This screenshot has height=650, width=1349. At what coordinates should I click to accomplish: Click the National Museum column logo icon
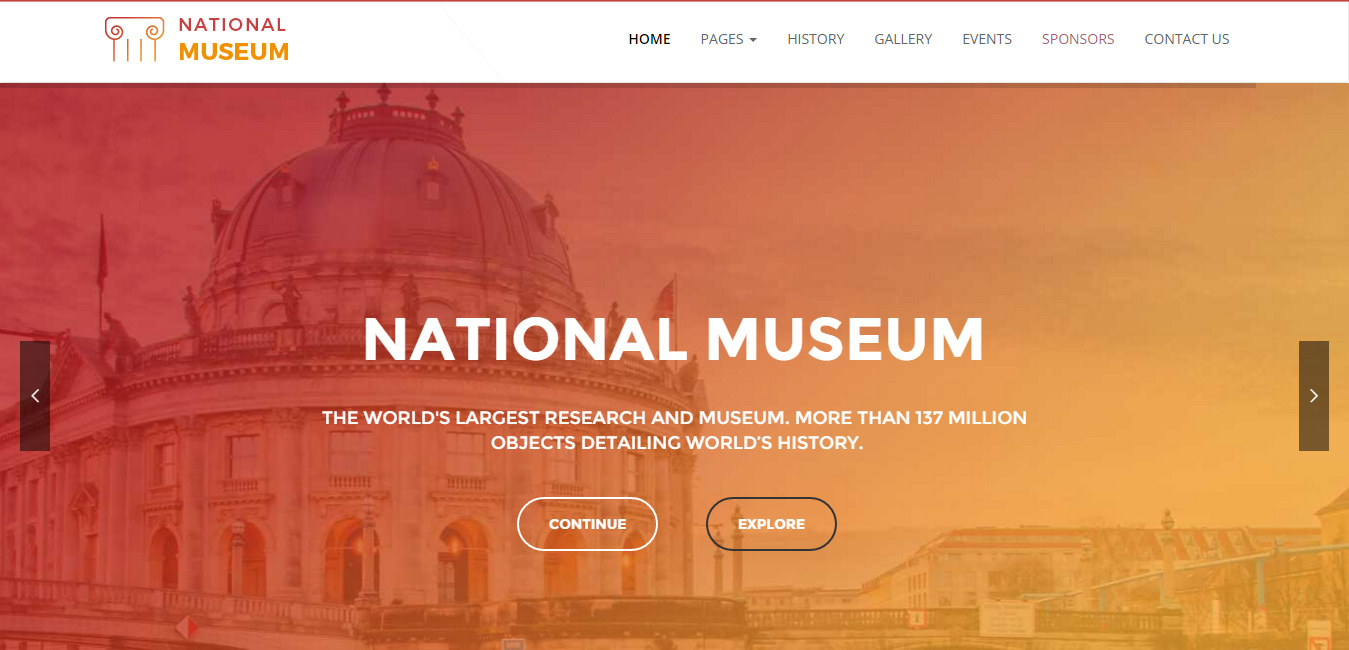135,39
